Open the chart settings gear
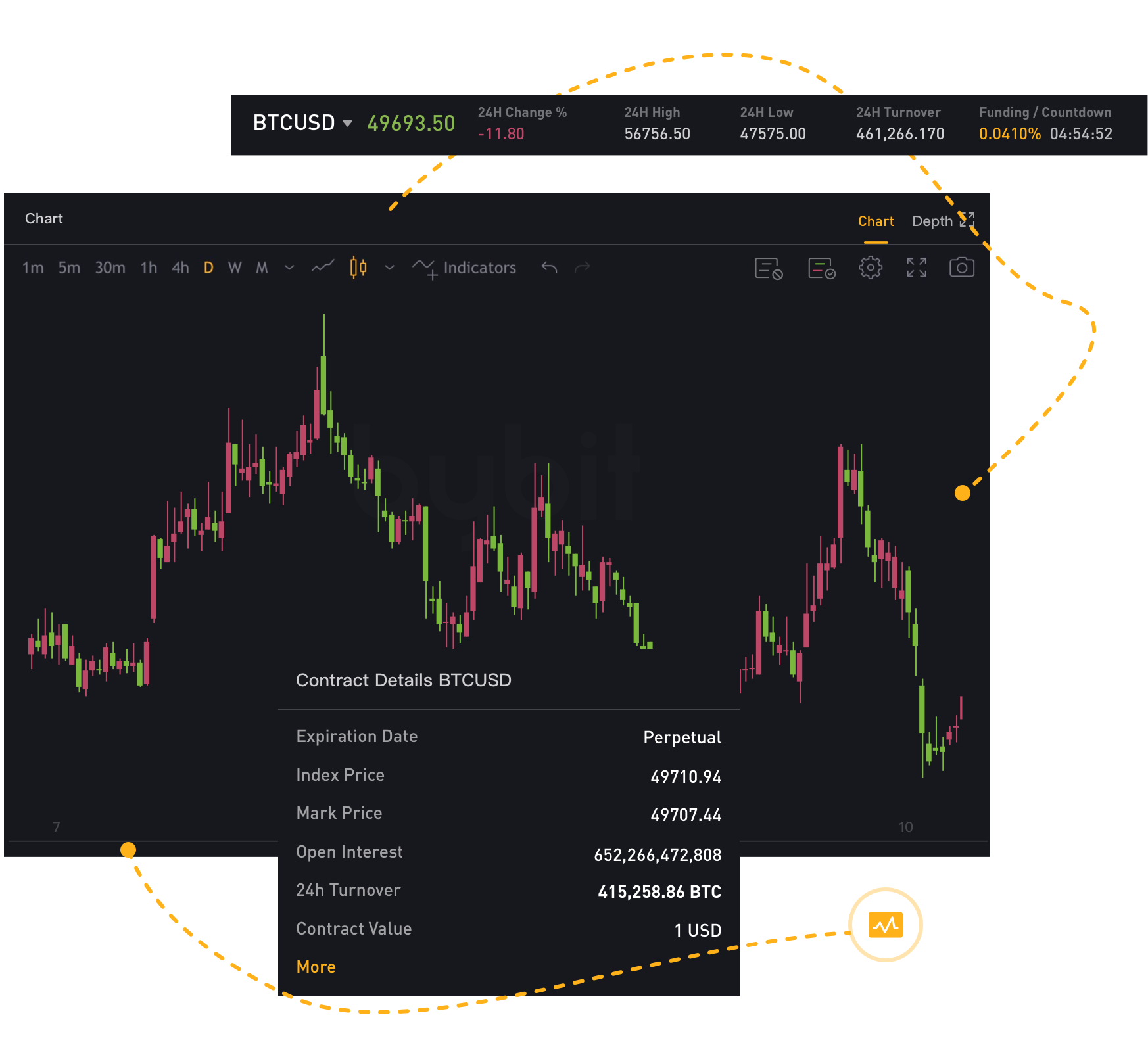 (x=870, y=268)
